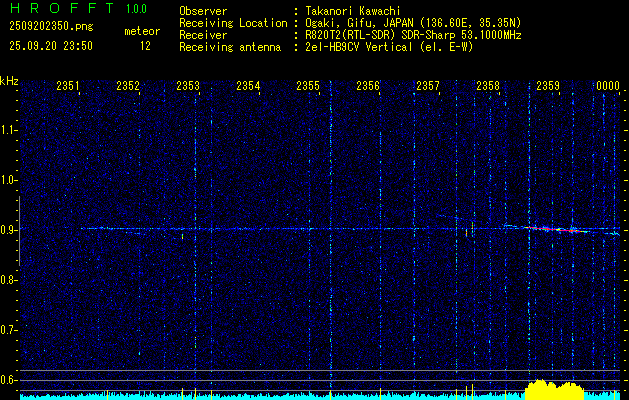Screen dimensions: 629x400
Task: Click the Receiver label
Action: tap(203, 35)
